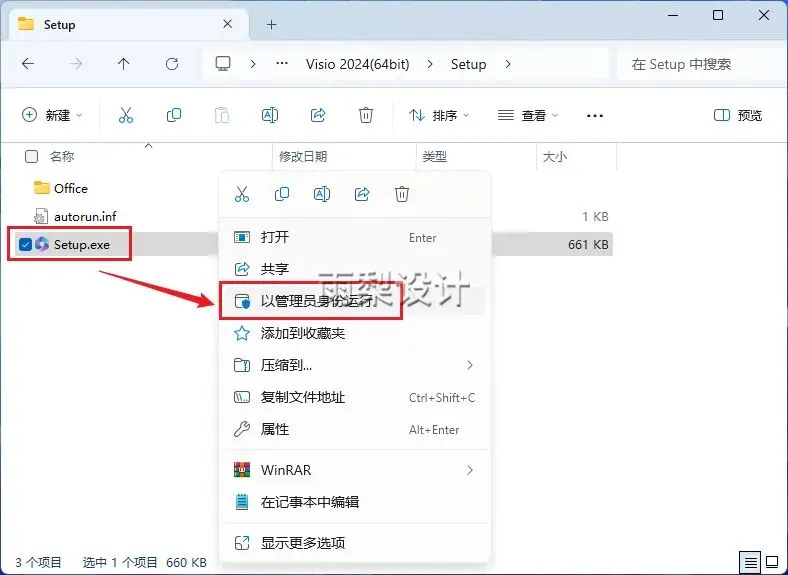Open the address bar ellipsis breadcrumb

pyautogui.click(x=282, y=64)
